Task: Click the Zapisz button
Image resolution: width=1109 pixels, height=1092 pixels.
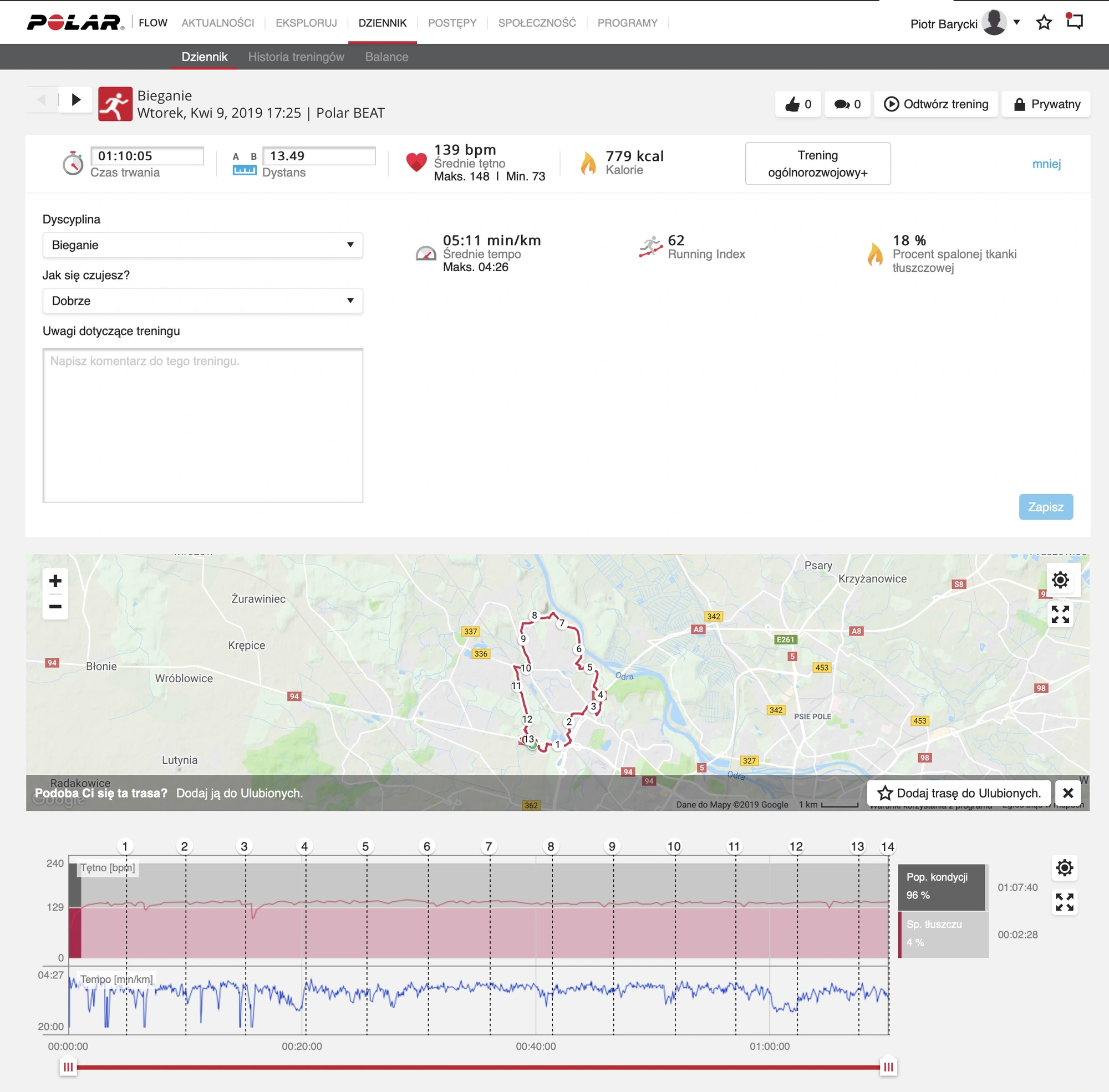Action: point(1045,507)
